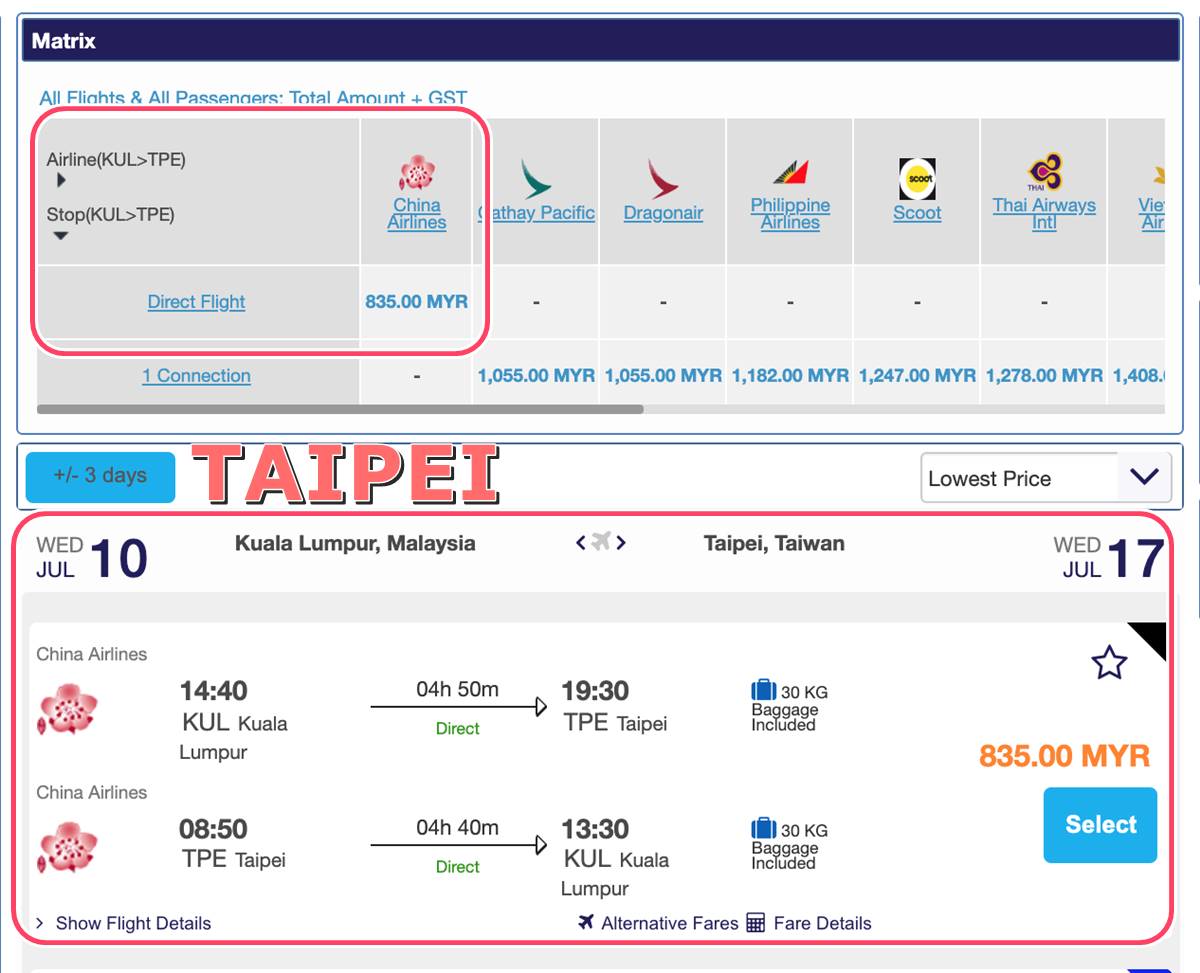This screenshot has width=1200, height=973.
Task: Go to next date with right chevron
Action: pos(621,543)
